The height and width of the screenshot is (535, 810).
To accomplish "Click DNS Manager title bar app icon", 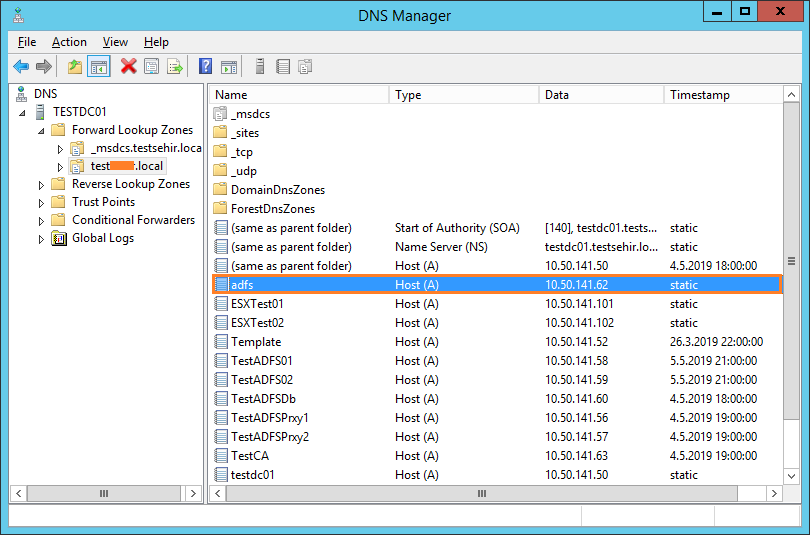I will [x=18, y=15].
